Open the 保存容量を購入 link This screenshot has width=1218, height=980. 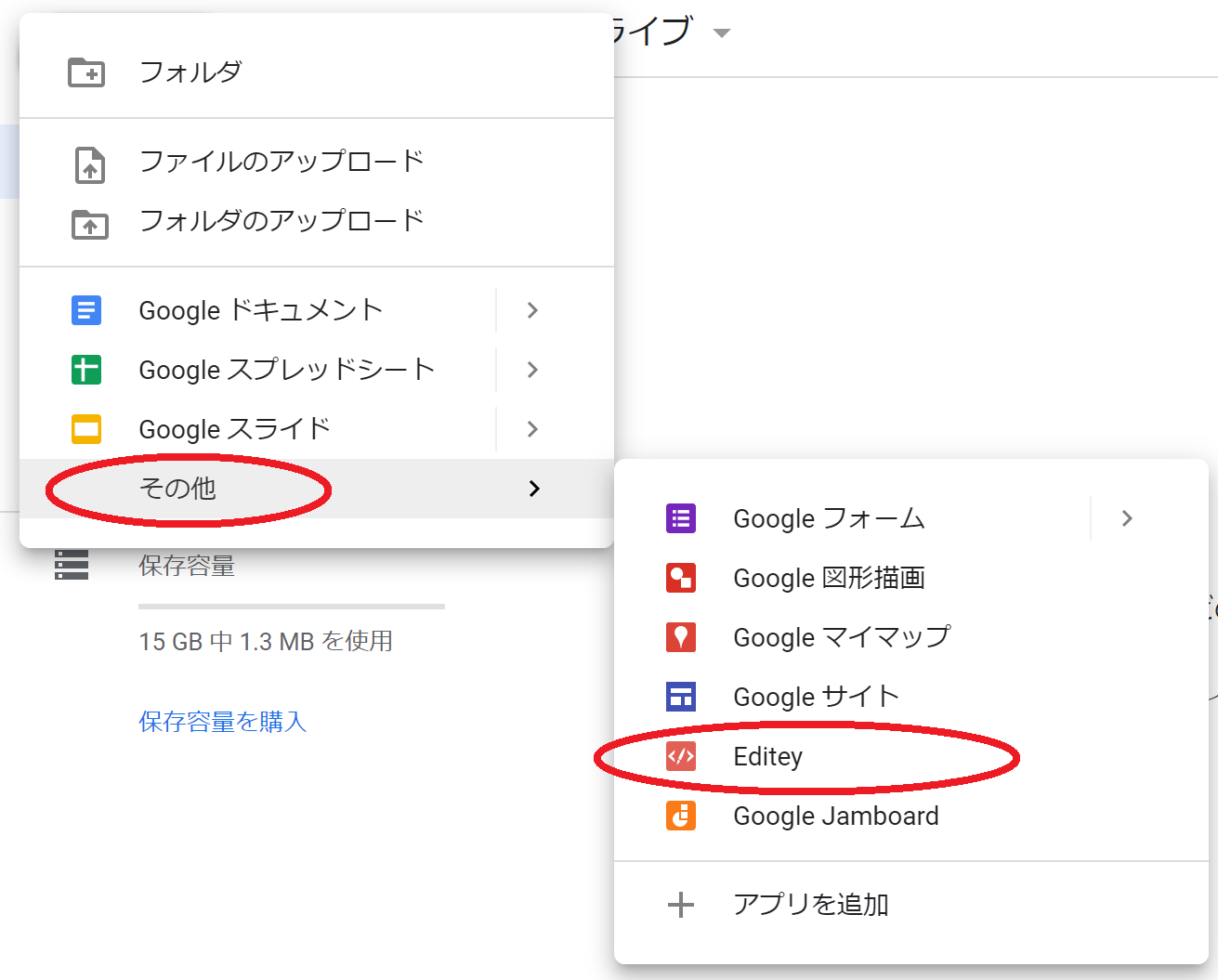pyautogui.click(x=223, y=722)
